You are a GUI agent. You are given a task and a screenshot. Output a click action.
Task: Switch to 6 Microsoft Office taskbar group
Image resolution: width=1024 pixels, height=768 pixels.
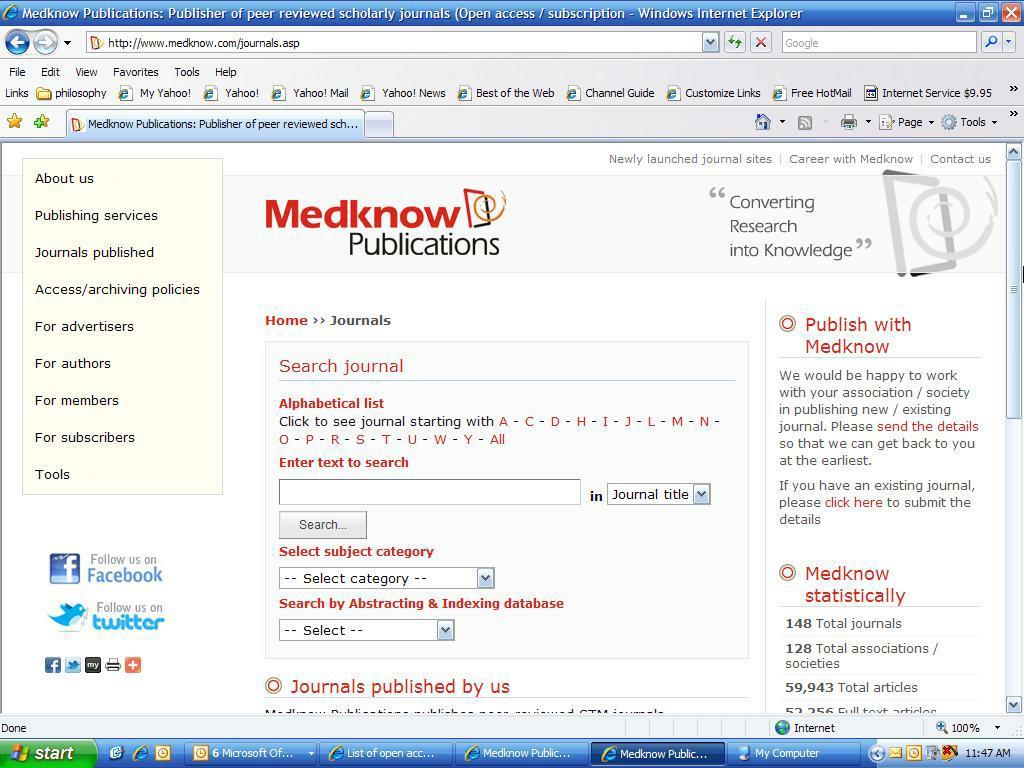click(x=251, y=753)
